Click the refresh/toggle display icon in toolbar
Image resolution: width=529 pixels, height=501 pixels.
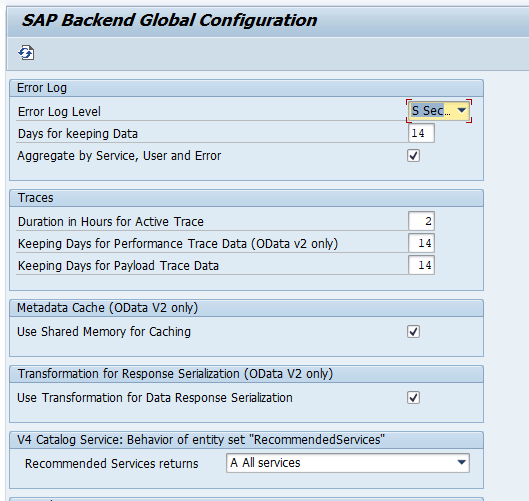(x=26, y=53)
